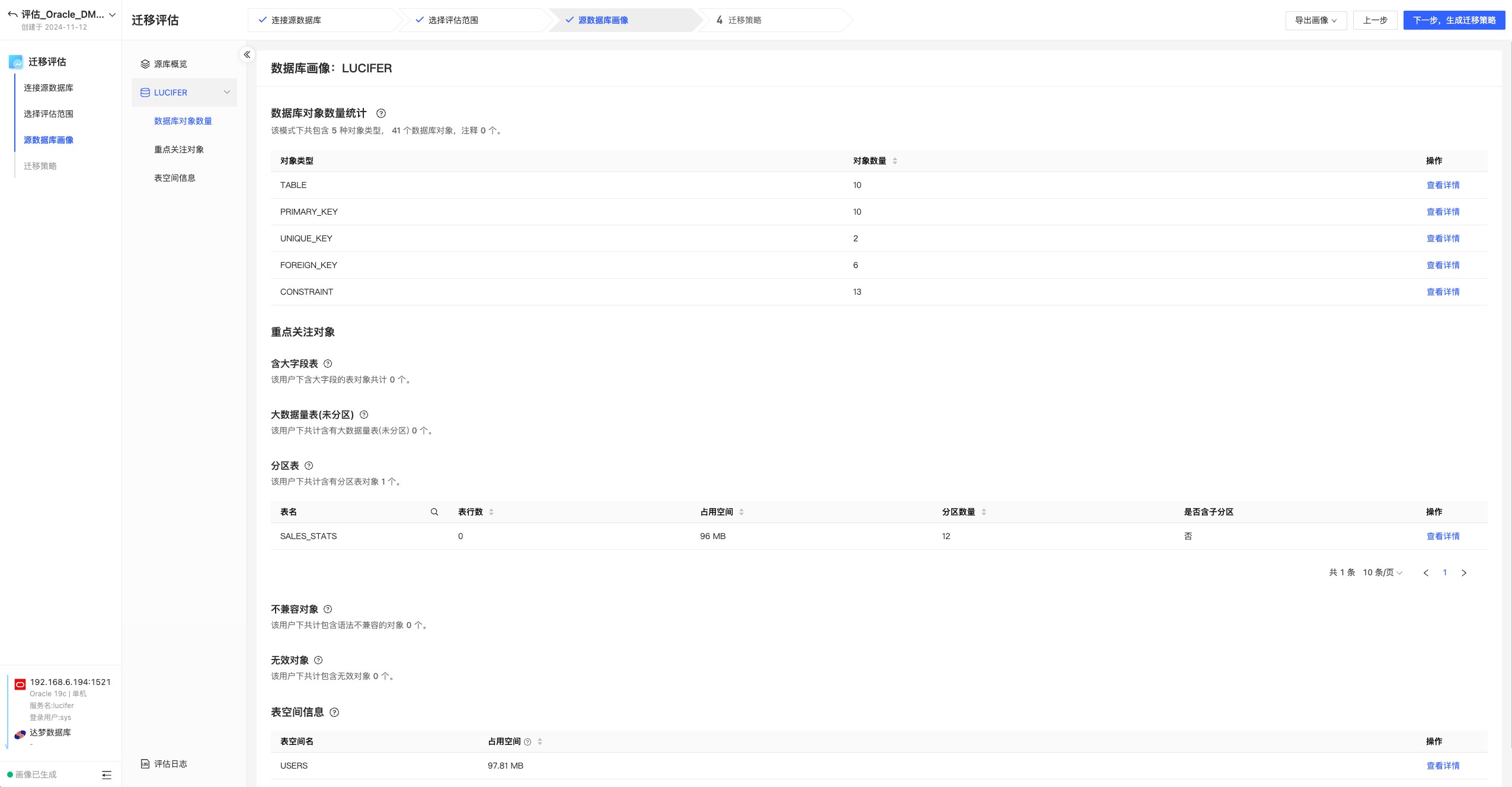Go to 重点关注对象 section in sidebar

click(179, 149)
